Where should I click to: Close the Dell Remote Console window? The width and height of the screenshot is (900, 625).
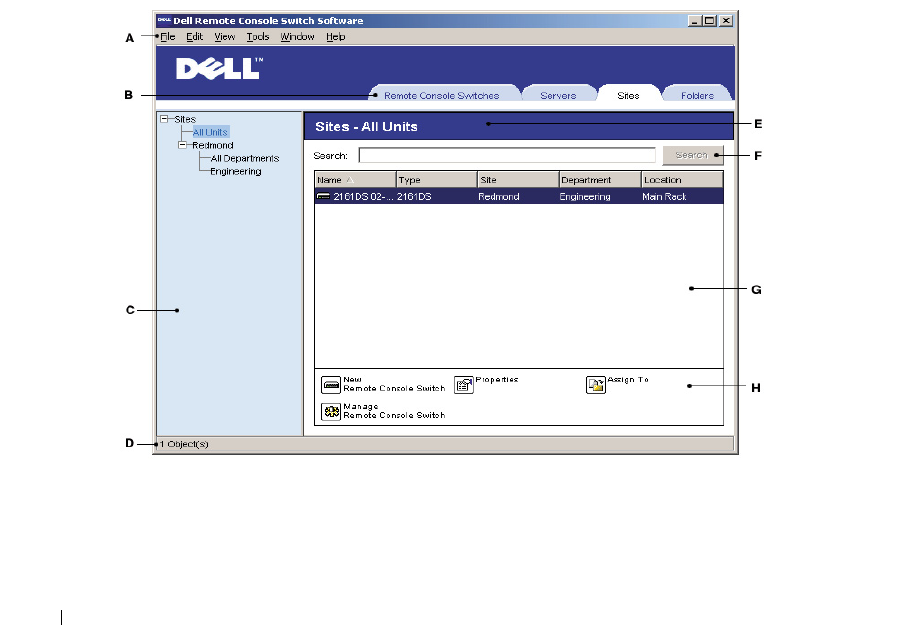(x=726, y=21)
